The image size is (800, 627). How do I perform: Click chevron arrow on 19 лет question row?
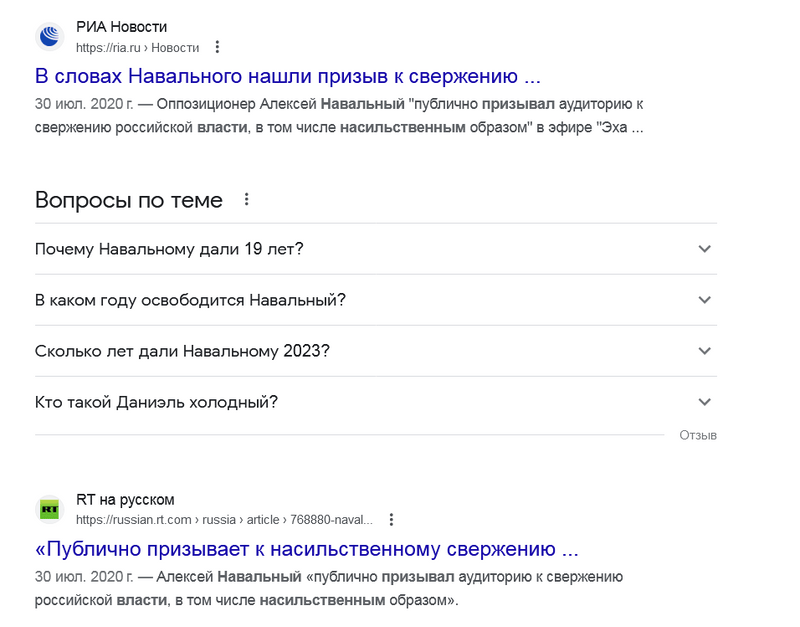(704, 249)
